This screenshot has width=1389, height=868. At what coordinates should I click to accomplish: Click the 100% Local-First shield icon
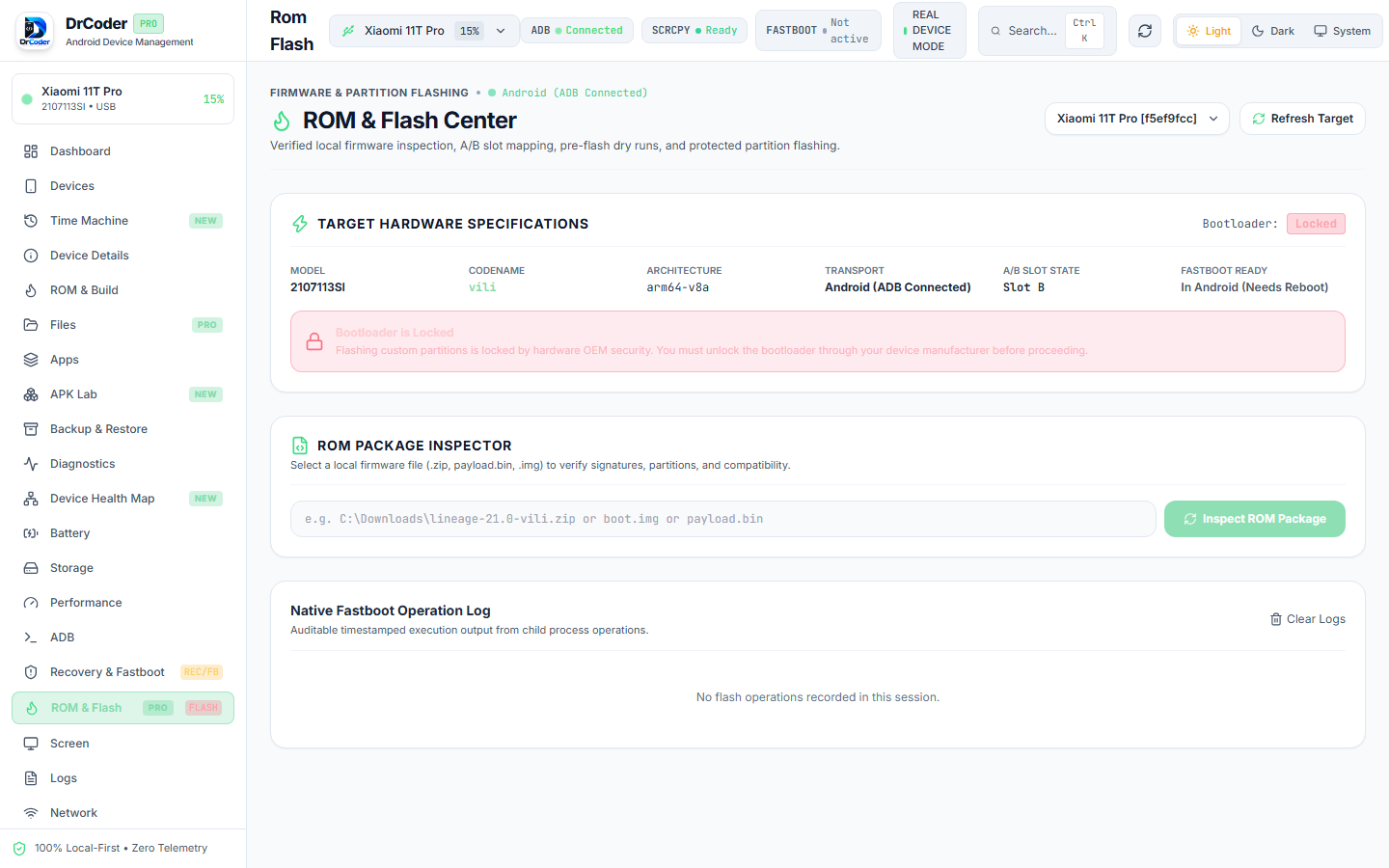19,849
